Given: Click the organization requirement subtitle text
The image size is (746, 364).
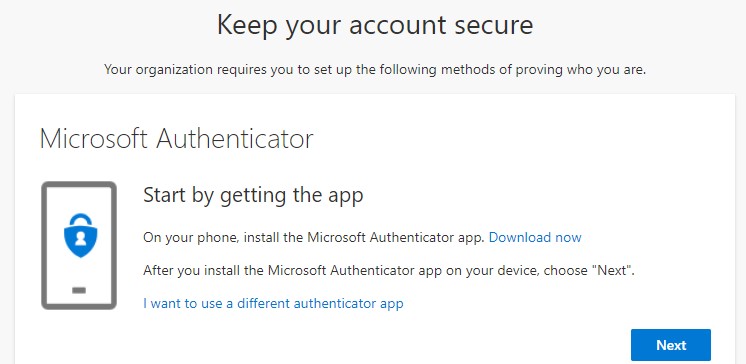Looking at the screenshot, I should (x=375, y=69).
